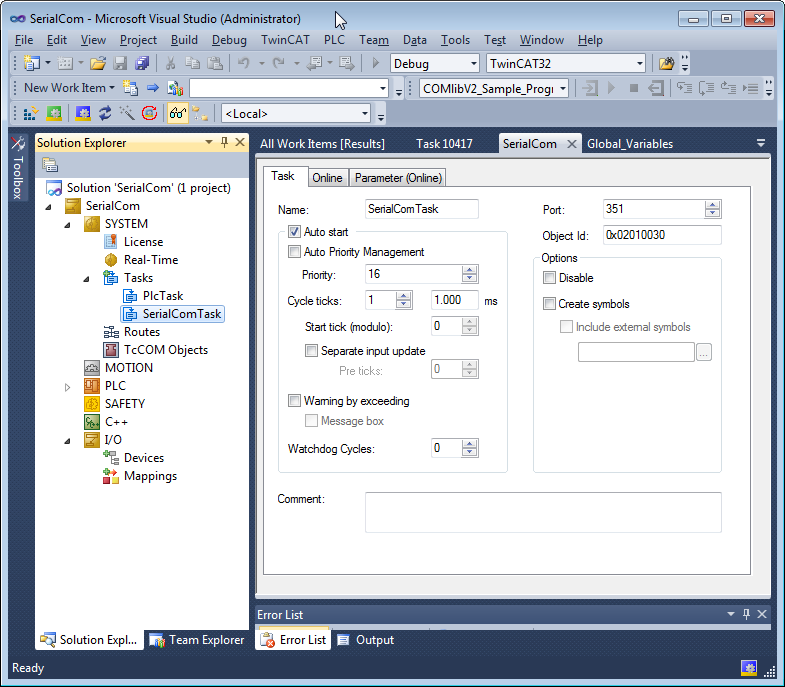Toggle Include external symbols checkbox
Viewport: 785px width, 687px height.
(566, 326)
